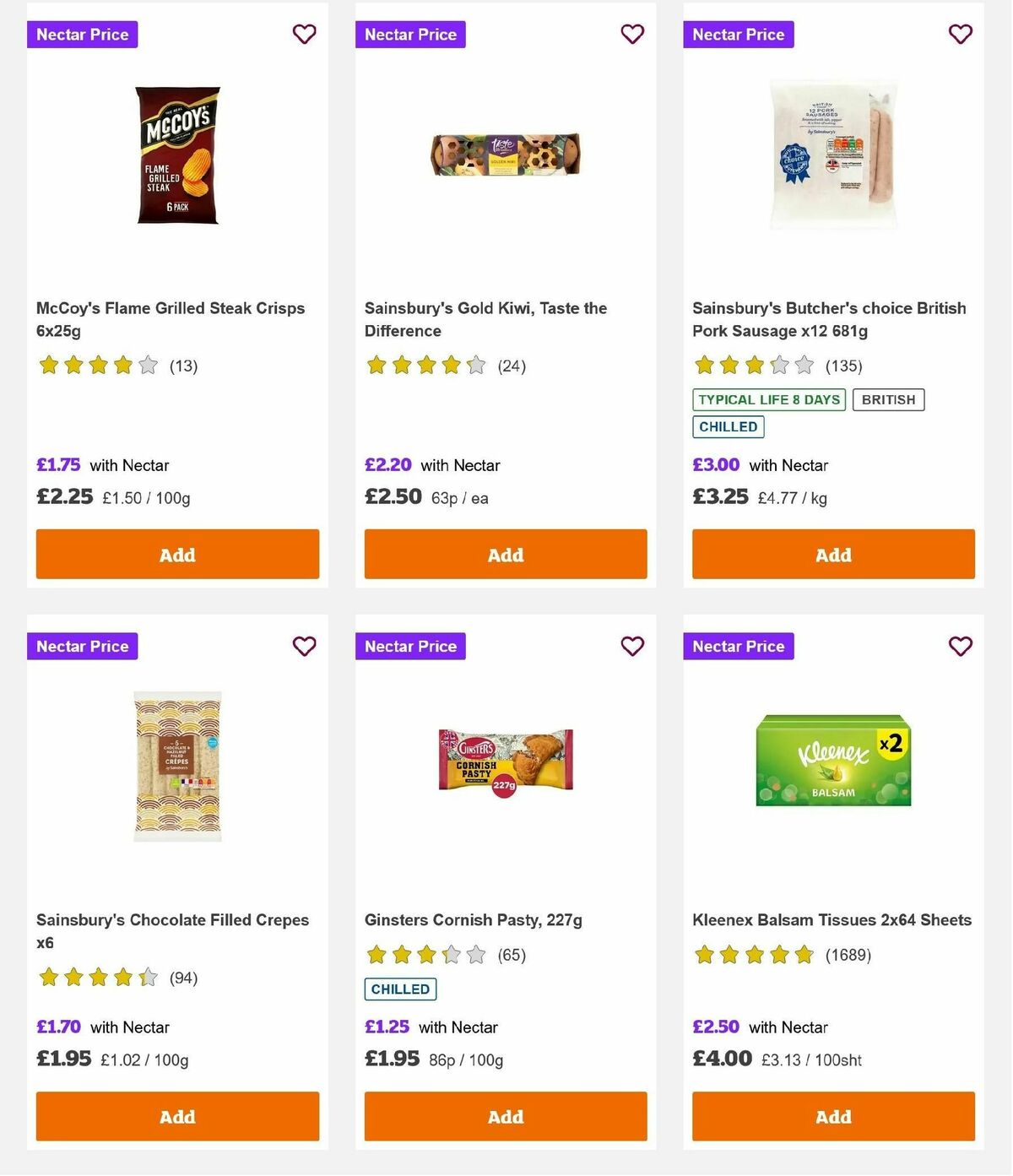Click the Nectar Price badge on McCoy's crisps
This screenshot has width=1013, height=1176.
pos(82,35)
